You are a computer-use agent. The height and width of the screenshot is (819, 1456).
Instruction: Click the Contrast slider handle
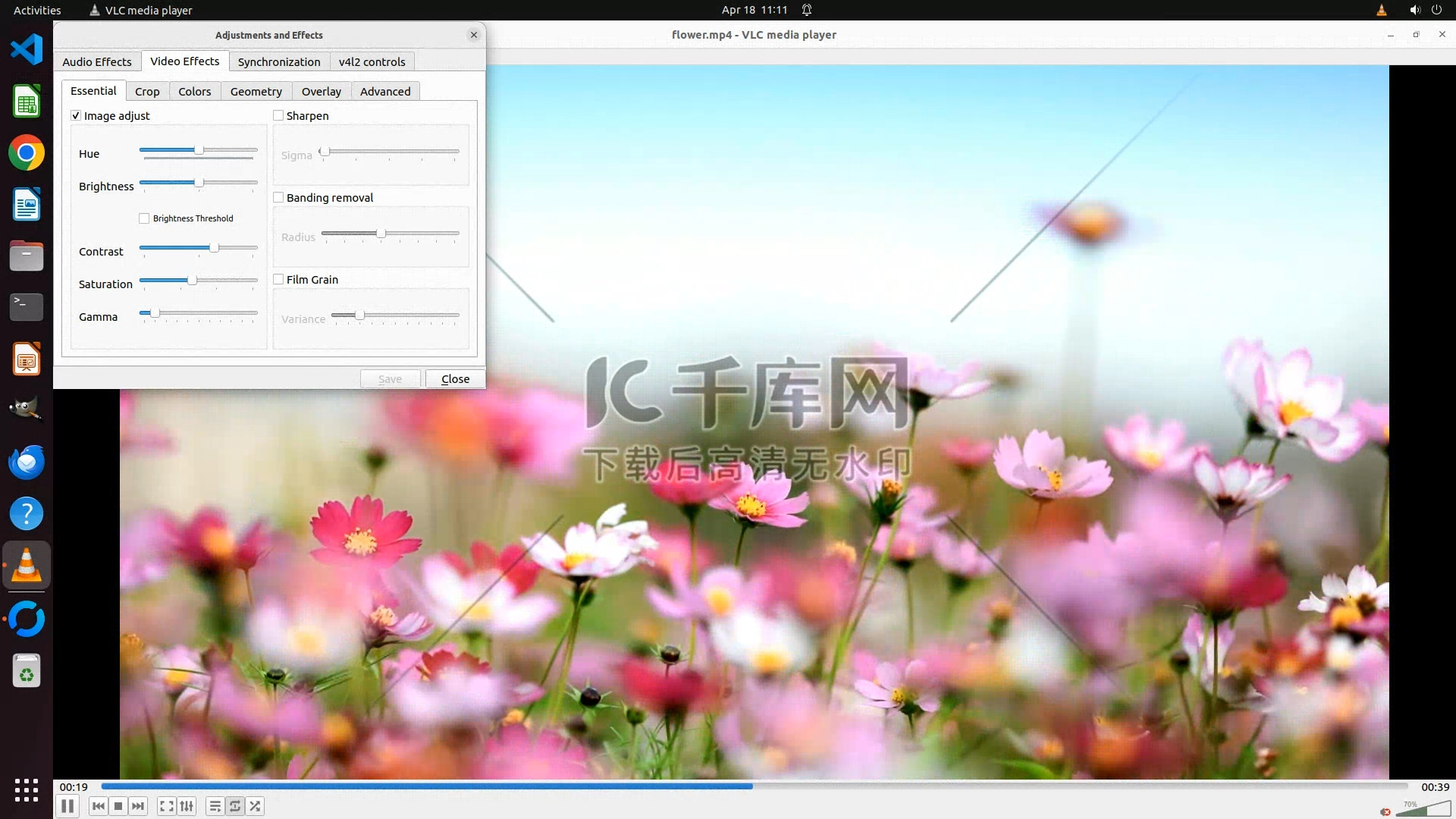coord(214,248)
